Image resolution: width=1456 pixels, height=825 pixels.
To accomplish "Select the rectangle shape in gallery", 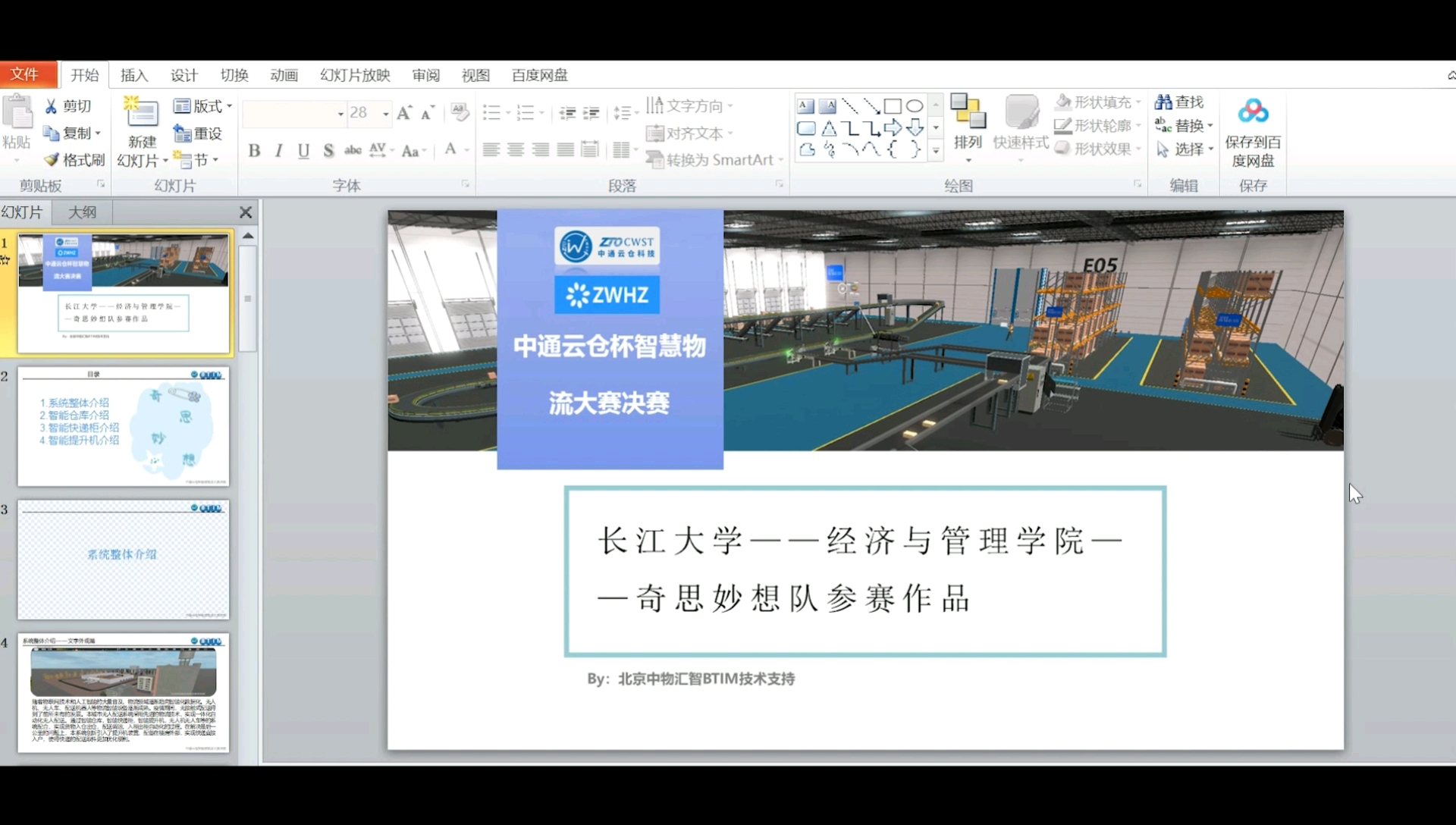I will pyautogui.click(x=893, y=106).
